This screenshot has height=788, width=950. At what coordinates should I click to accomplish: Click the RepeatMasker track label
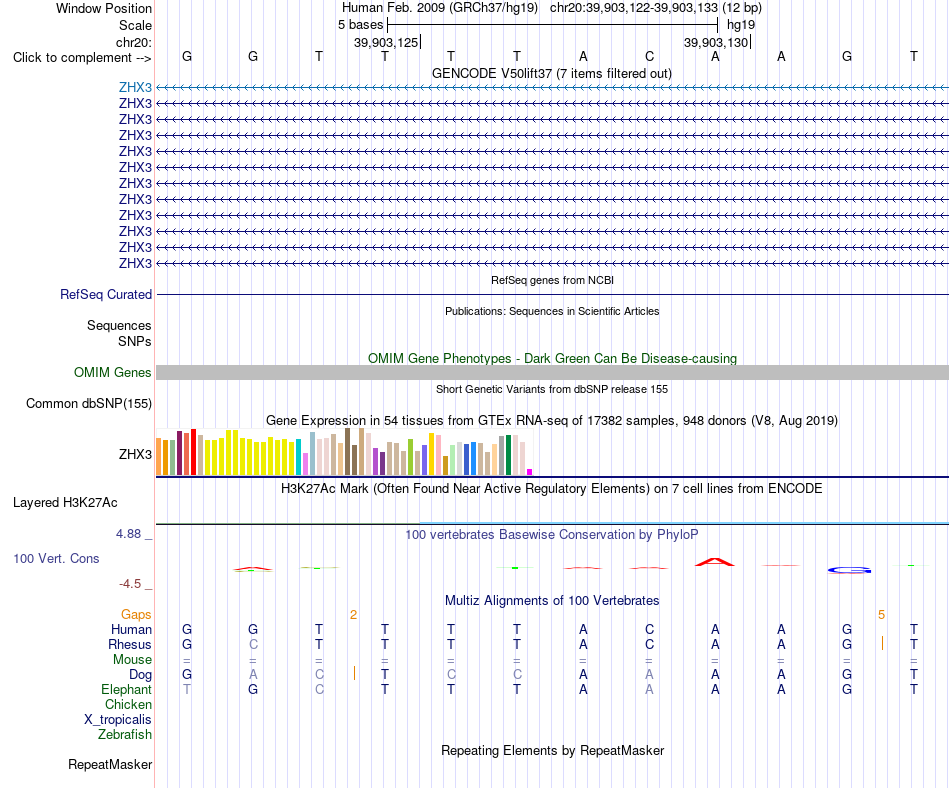click(110, 764)
